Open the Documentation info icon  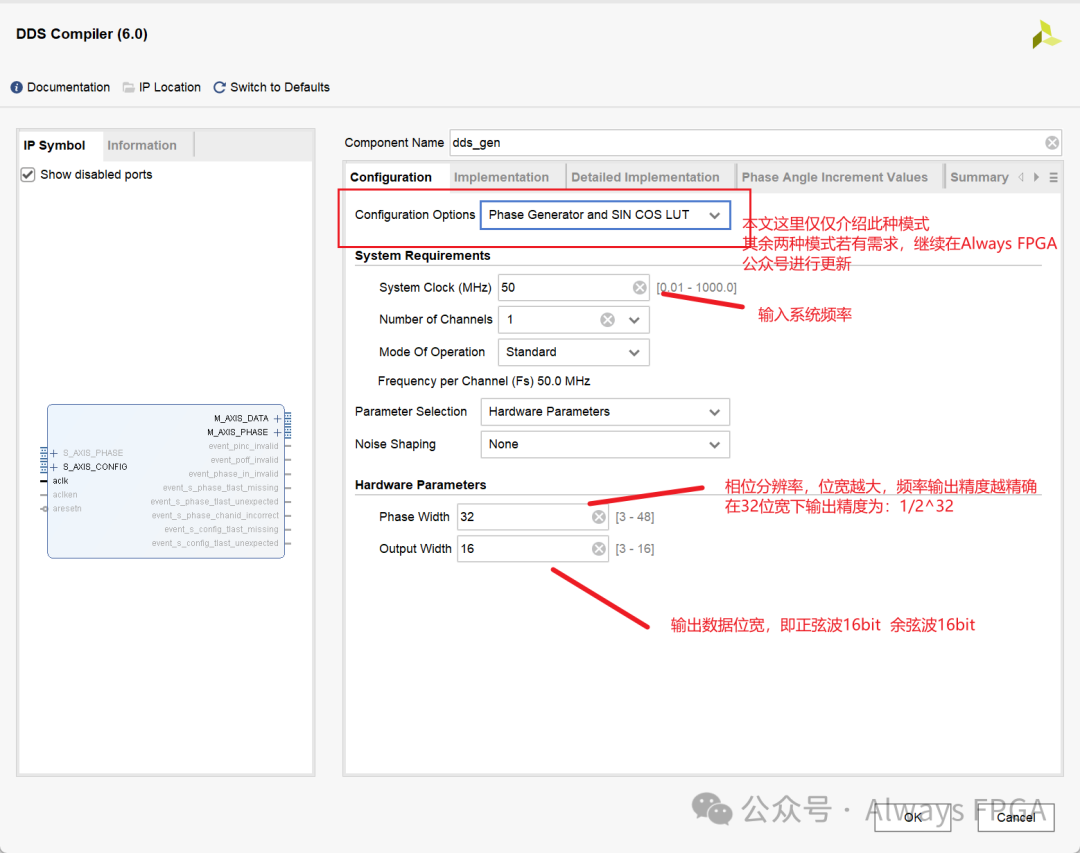tap(17, 88)
